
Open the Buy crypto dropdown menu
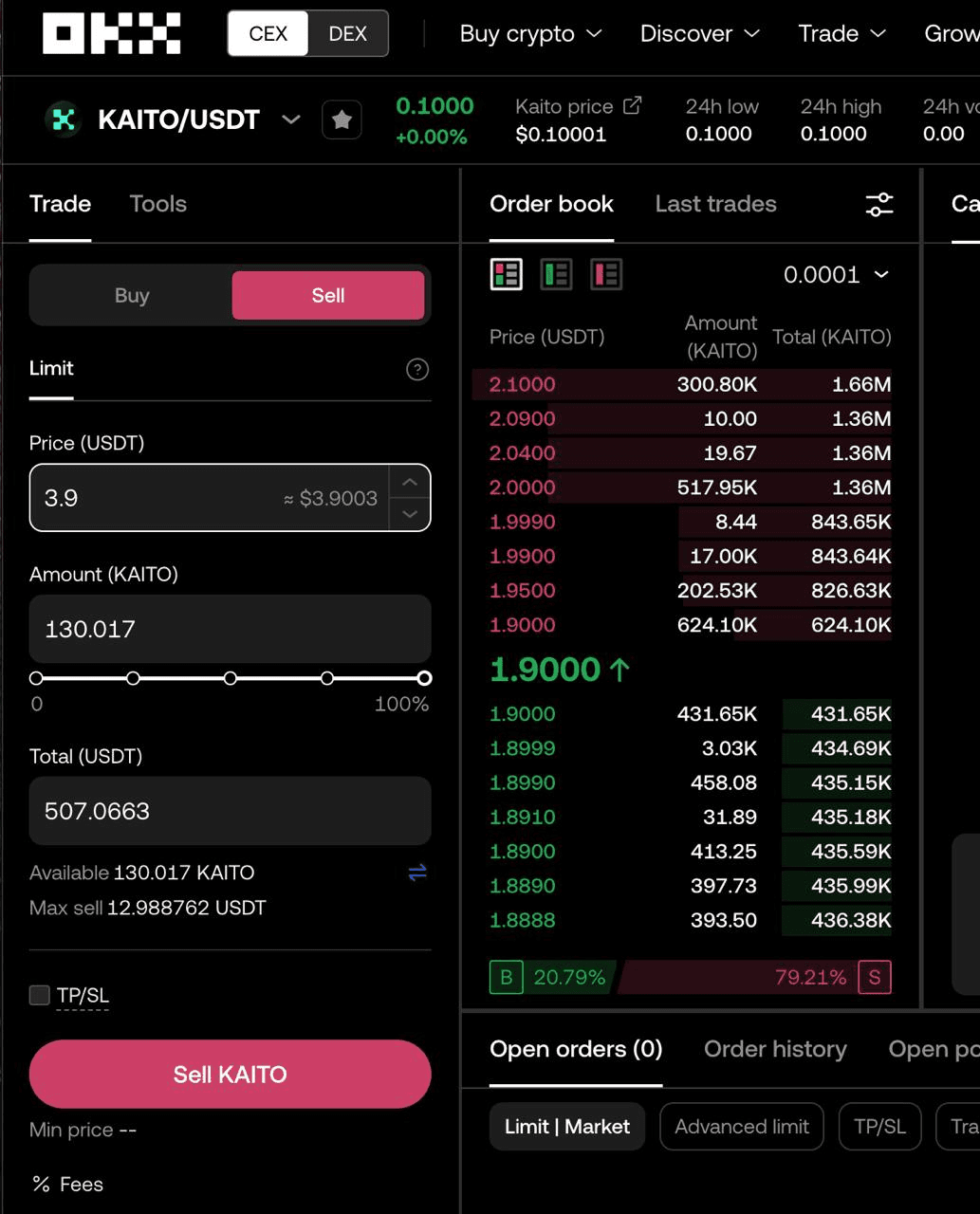click(x=530, y=33)
